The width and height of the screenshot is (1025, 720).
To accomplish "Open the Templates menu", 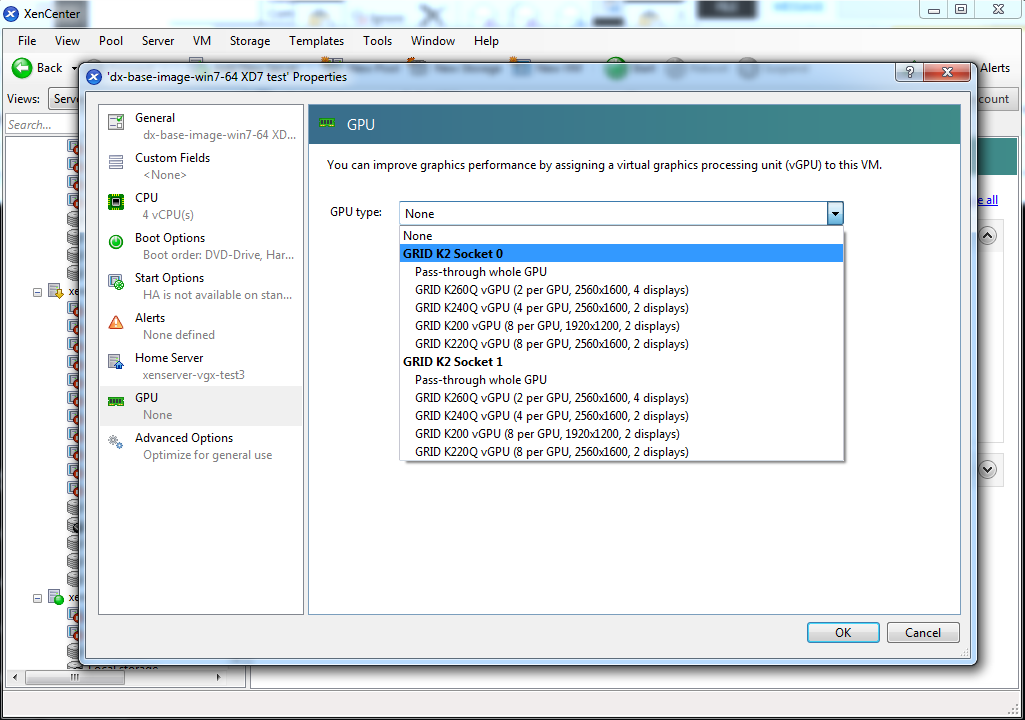I will coord(316,41).
